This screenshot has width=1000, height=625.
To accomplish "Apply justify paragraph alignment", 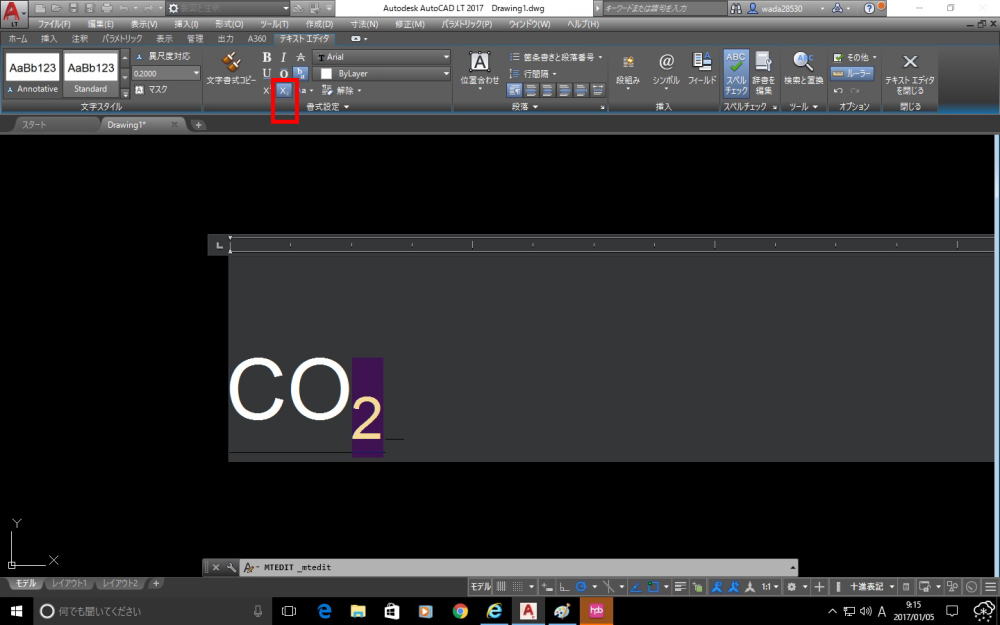I will click(x=580, y=91).
